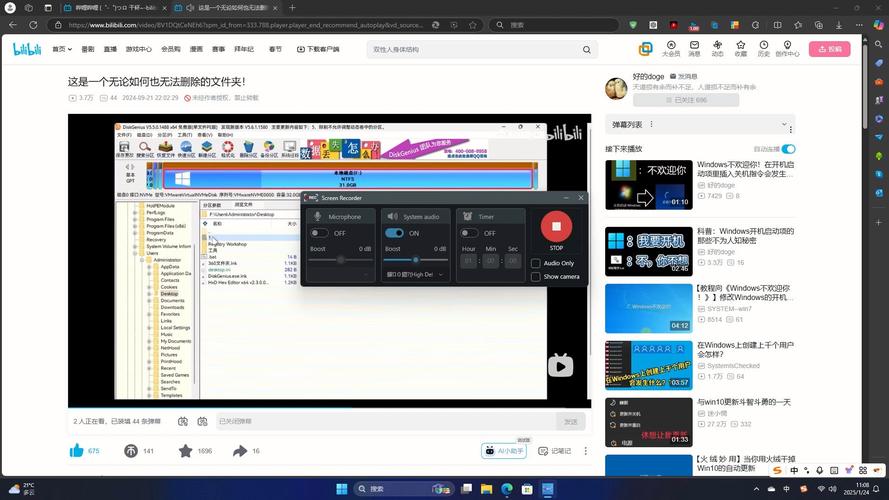
Task: Click 记笔记 notes button
Action: [x=554, y=451]
